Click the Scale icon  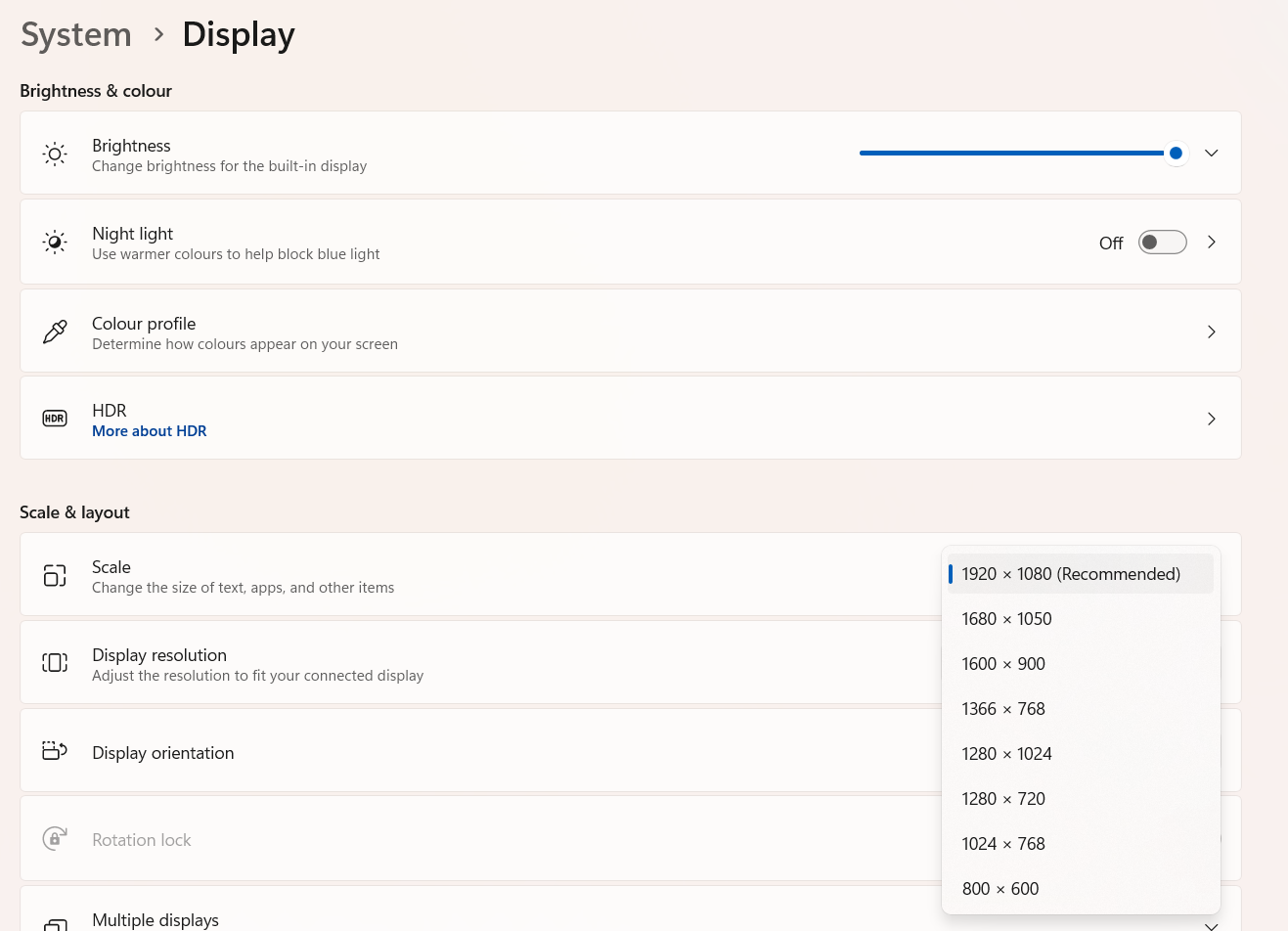click(x=55, y=575)
